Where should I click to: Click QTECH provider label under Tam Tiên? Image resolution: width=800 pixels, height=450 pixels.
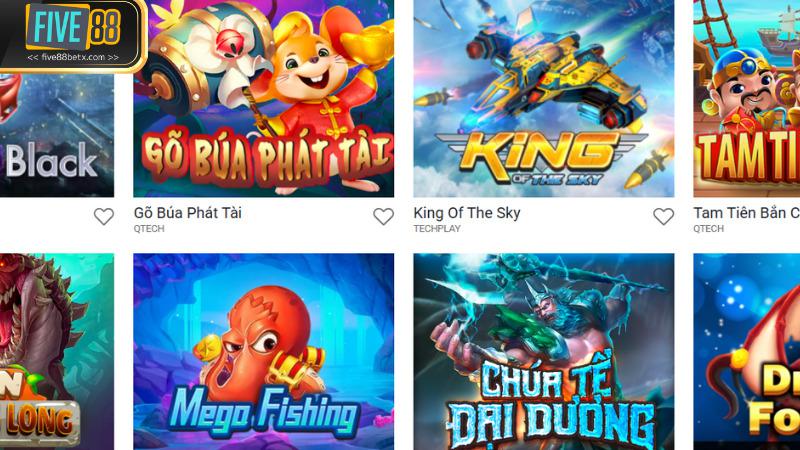[708, 229]
